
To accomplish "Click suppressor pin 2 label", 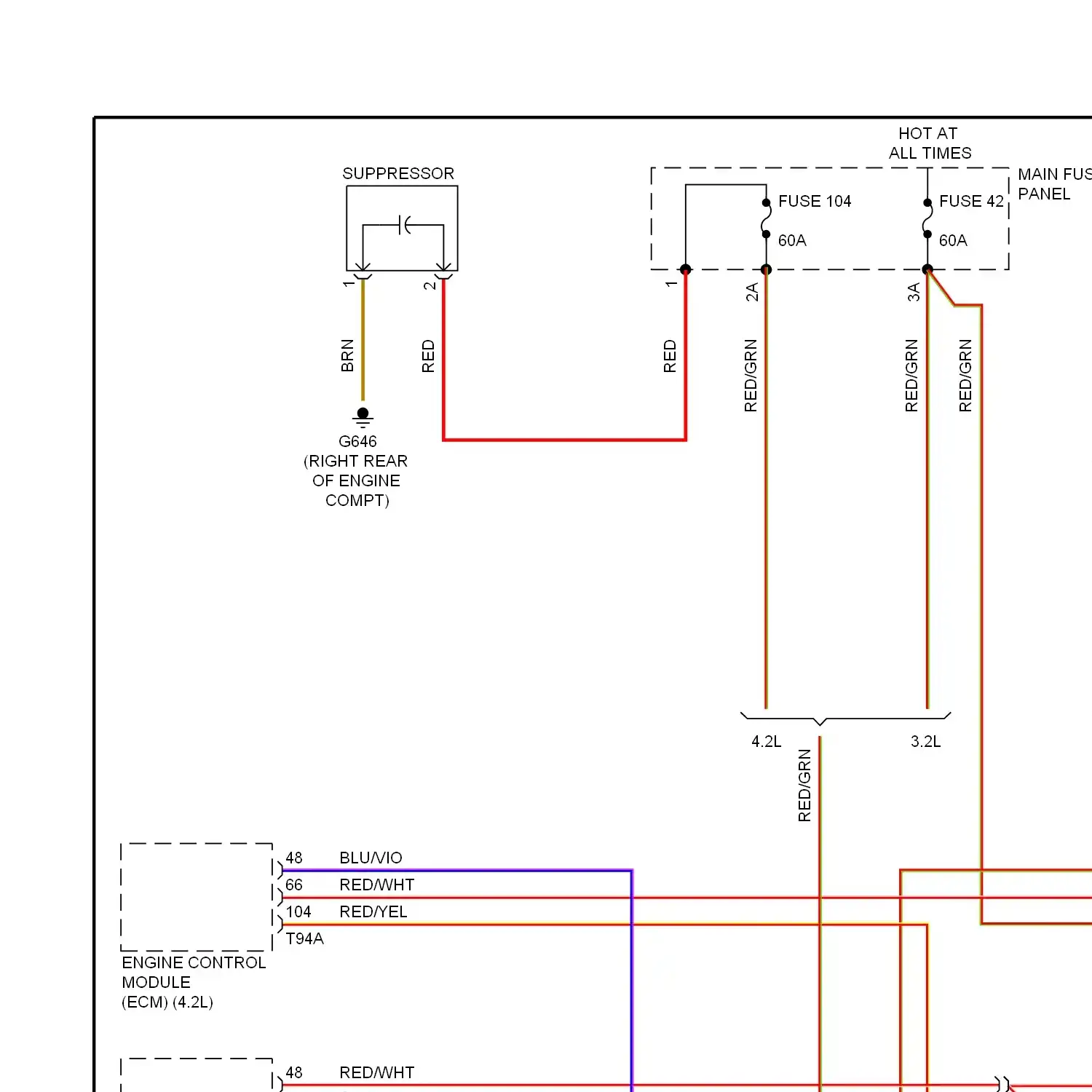I will tap(430, 285).
